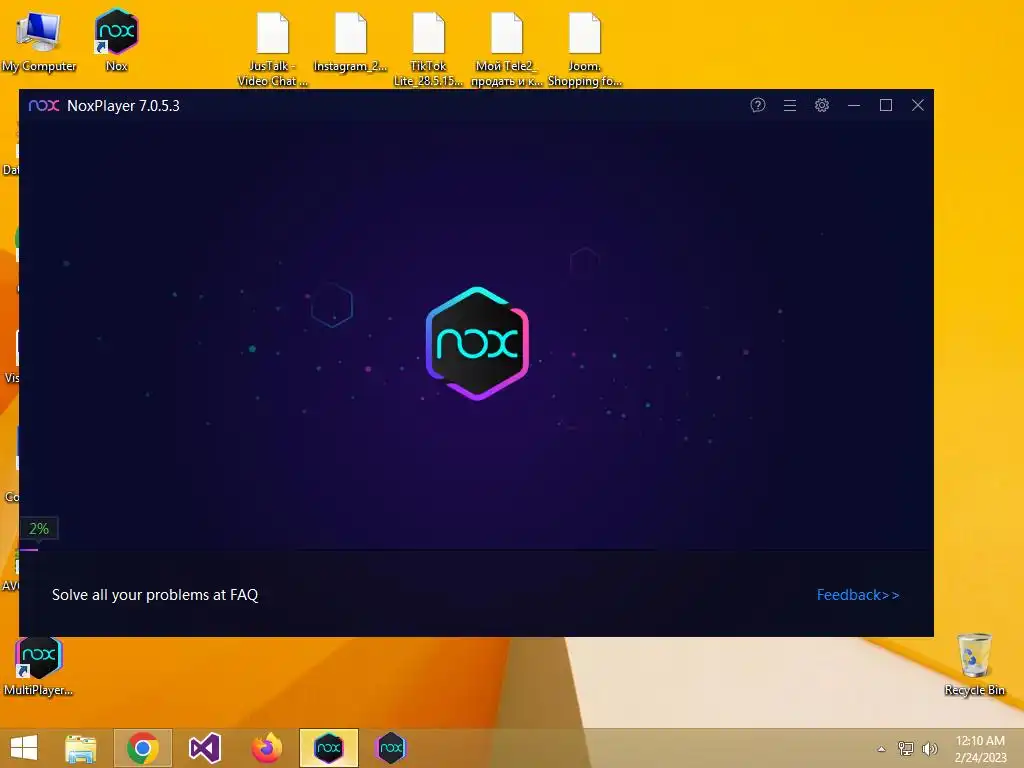Image resolution: width=1024 pixels, height=768 pixels.
Task: Click the Nox logo in title bar
Action: (x=44, y=105)
